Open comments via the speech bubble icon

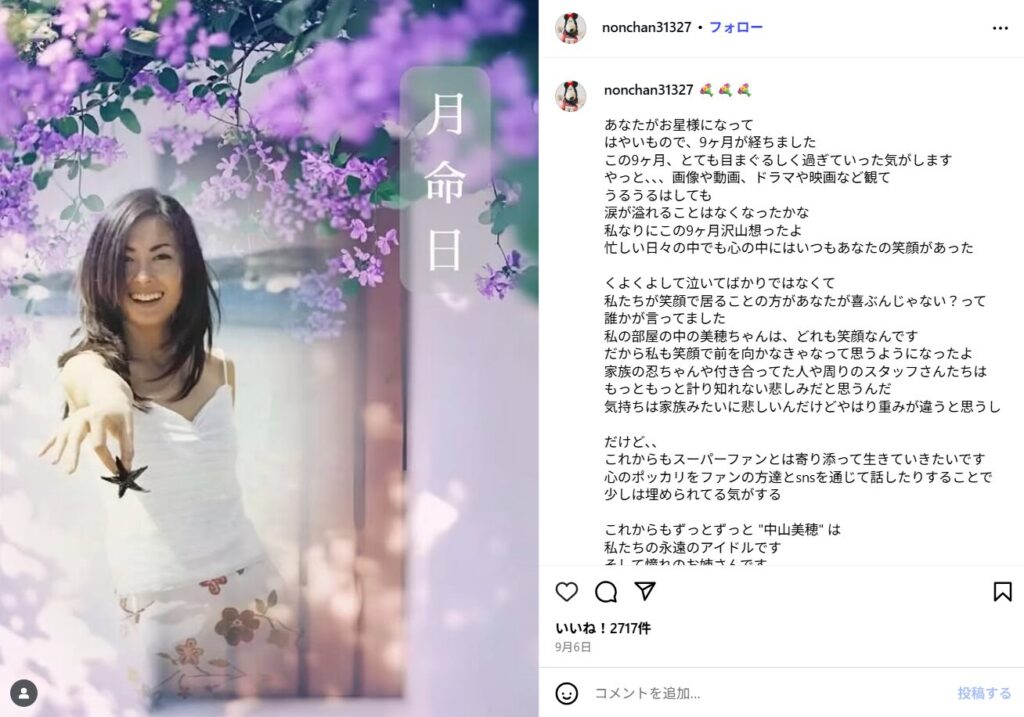point(606,592)
